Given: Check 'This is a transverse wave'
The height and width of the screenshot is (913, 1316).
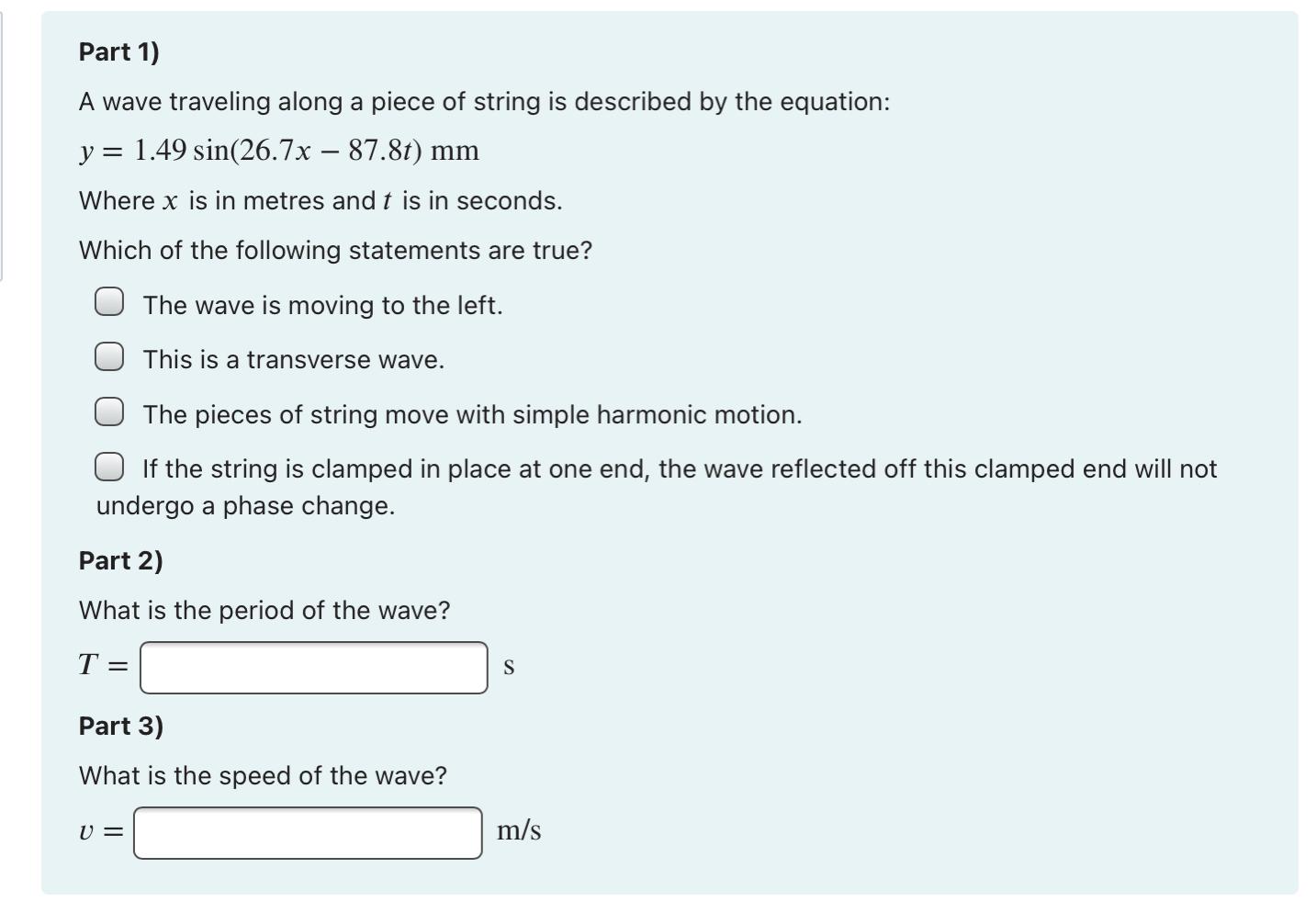Looking at the screenshot, I should (109, 355).
